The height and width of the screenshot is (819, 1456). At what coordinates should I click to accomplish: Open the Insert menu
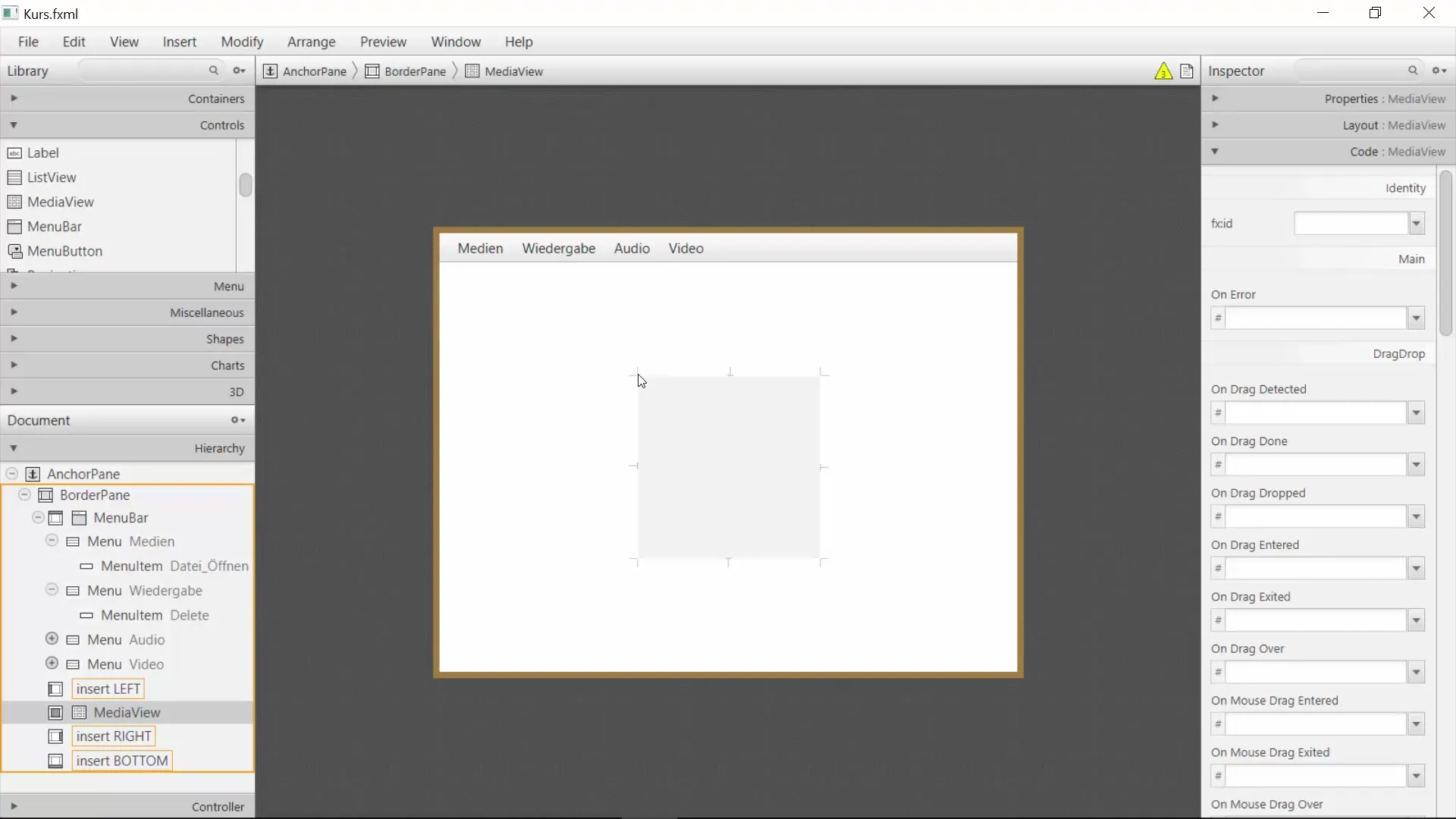(x=180, y=42)
